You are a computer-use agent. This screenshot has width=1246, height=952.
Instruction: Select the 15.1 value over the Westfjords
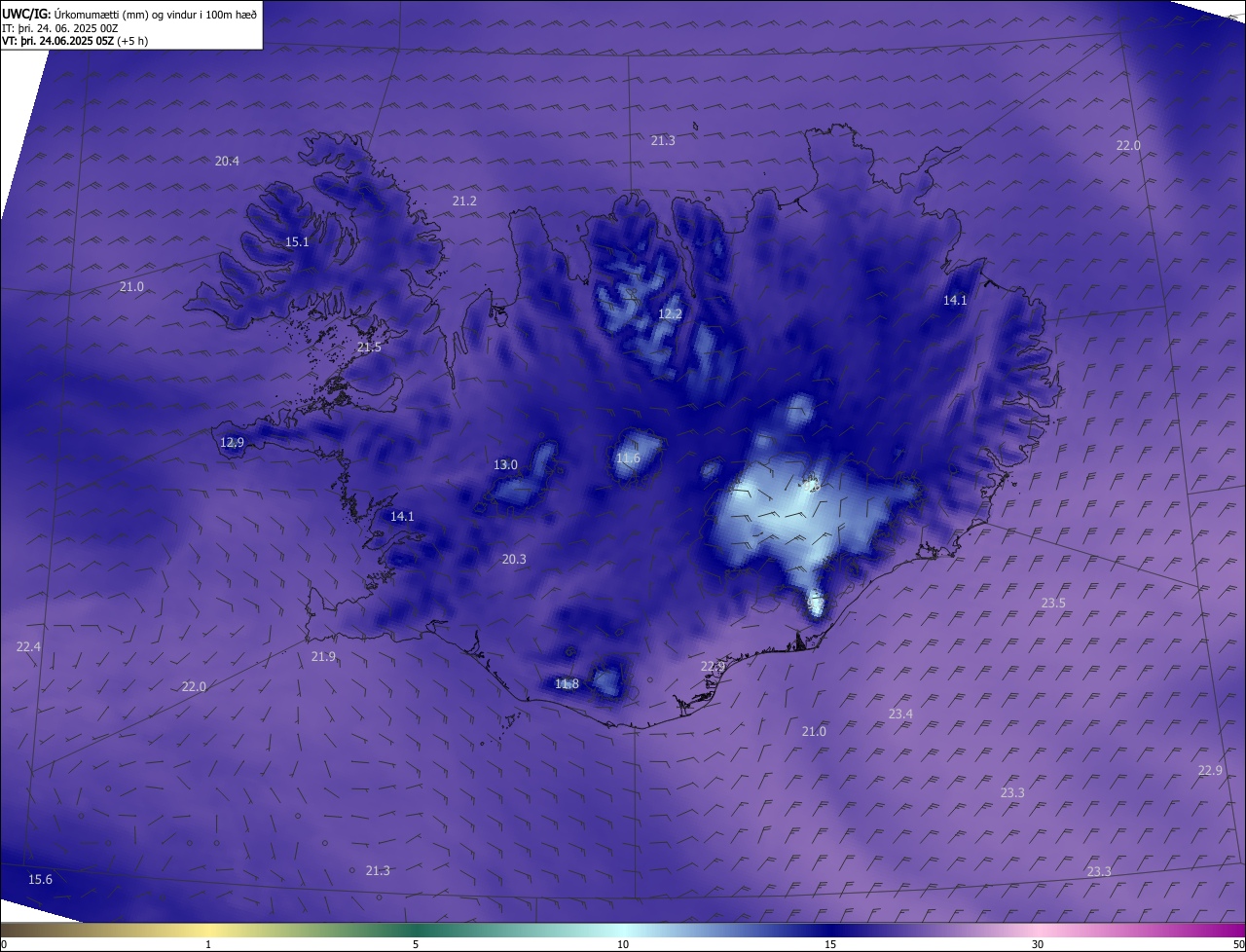click(297, 241)
